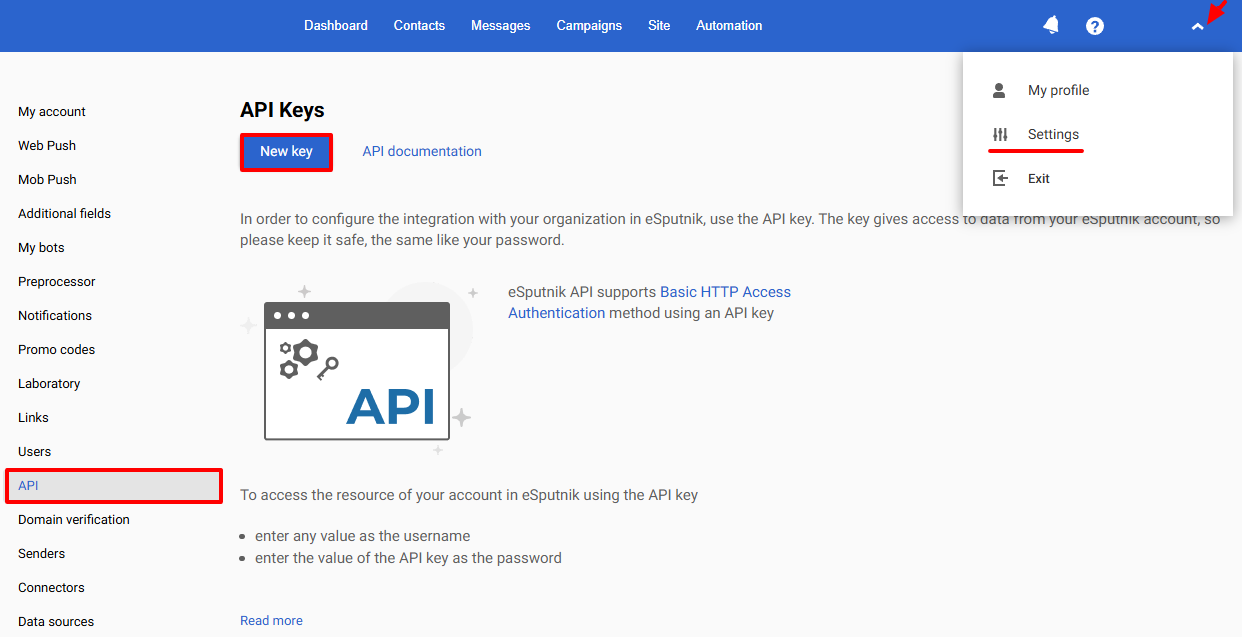Click the sliders icon beside Settings
The width and height of the screenshot is (1242, 637).
coord(1000,134)
